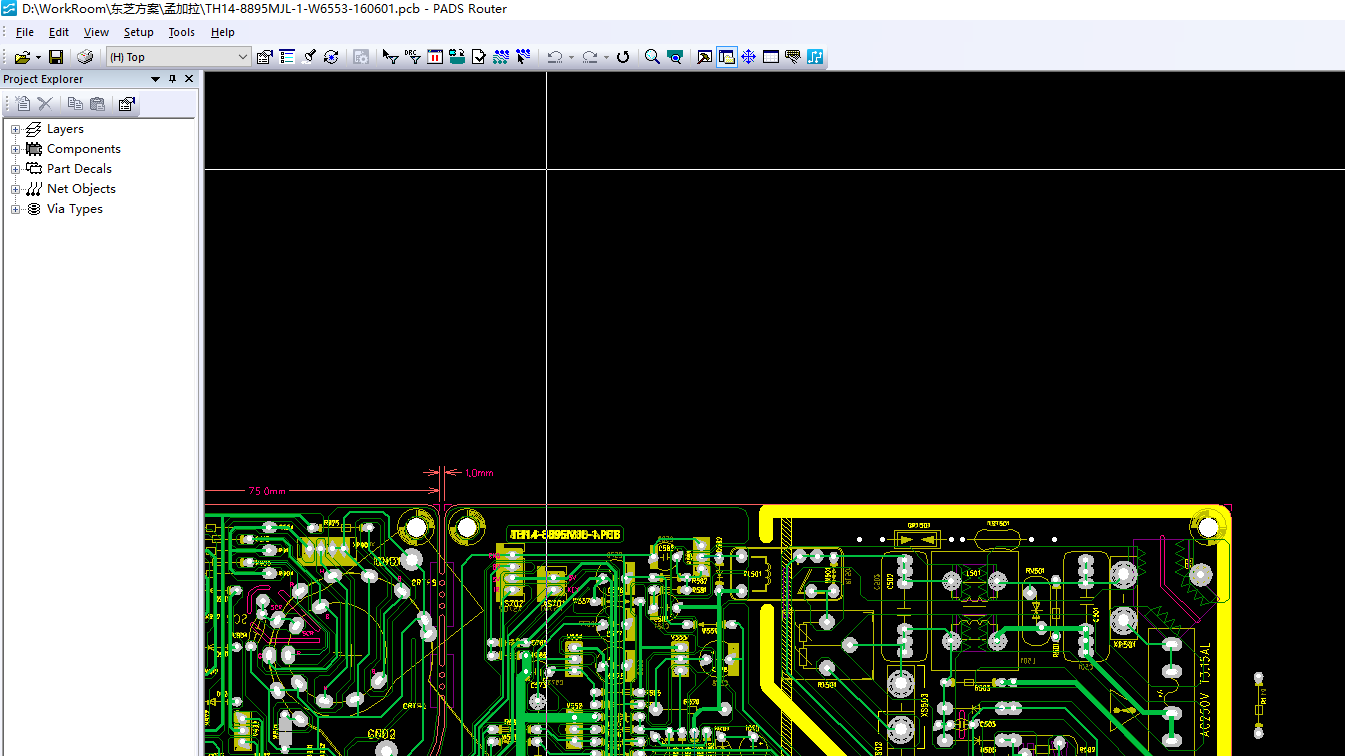Screen dimensions: 1345x756
Task: Click the copy icon in Project Explorer toolbar
Action: coord(75,103)
